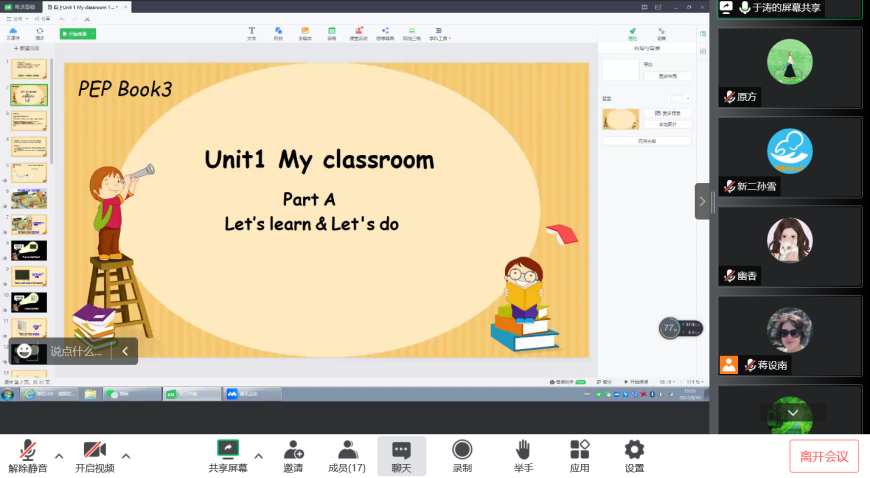Open the 邀请 invite icon

coord(293,456)
